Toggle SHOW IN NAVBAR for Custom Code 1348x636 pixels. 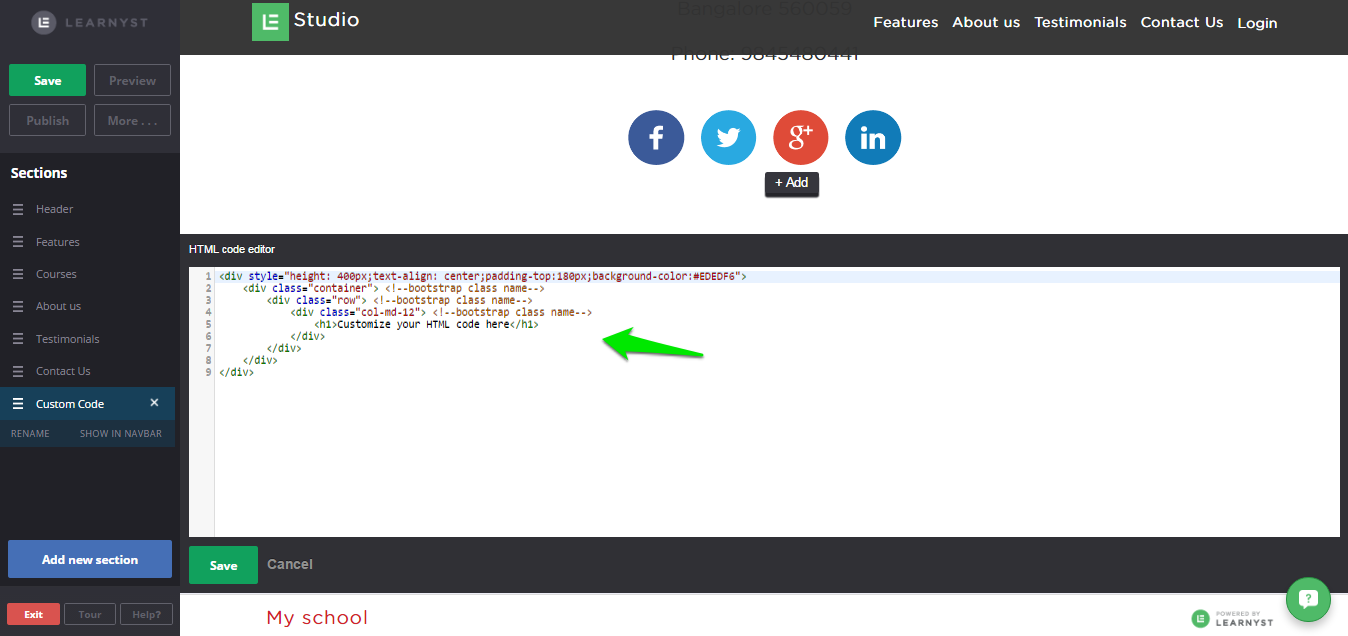point(121,434)
